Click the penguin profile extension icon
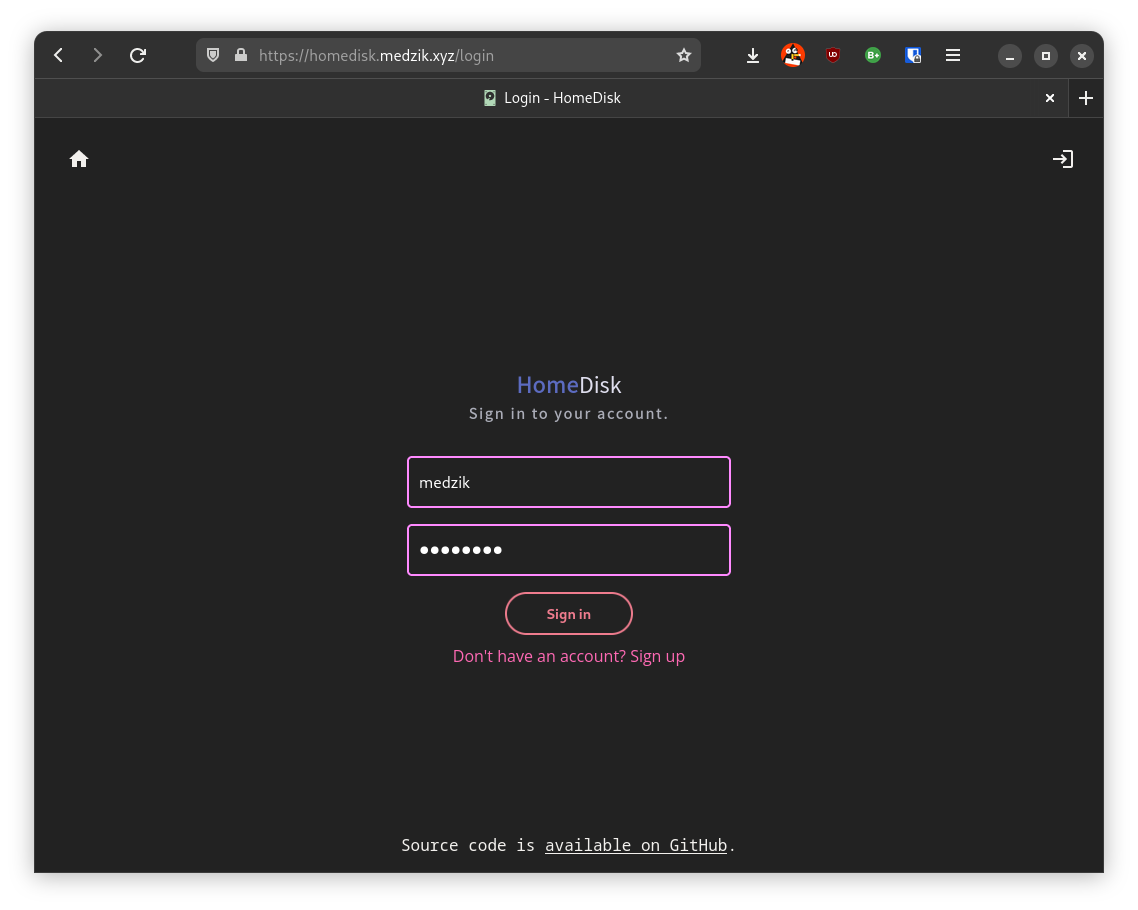Viewport: 1138px width, 910px height. coord(793,55)
